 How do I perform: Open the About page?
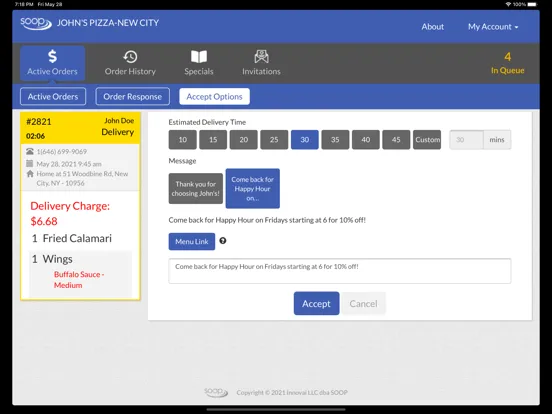(x=433, y=27)
